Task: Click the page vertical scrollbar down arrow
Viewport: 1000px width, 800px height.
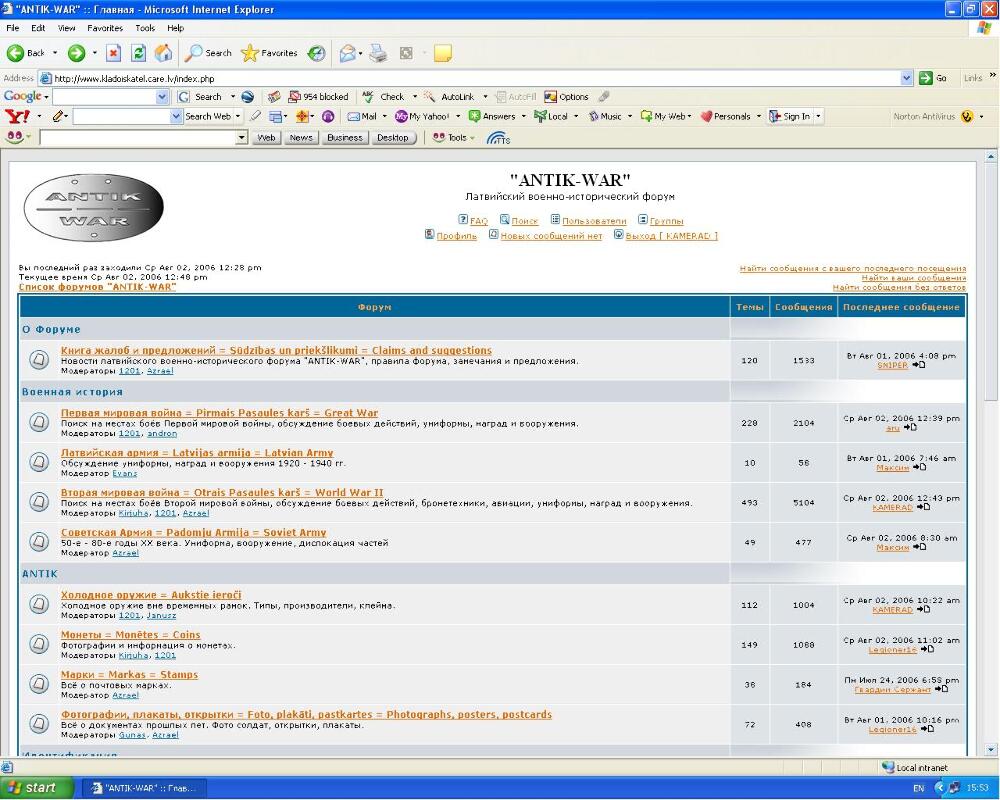Action: [x=990, y=750]
